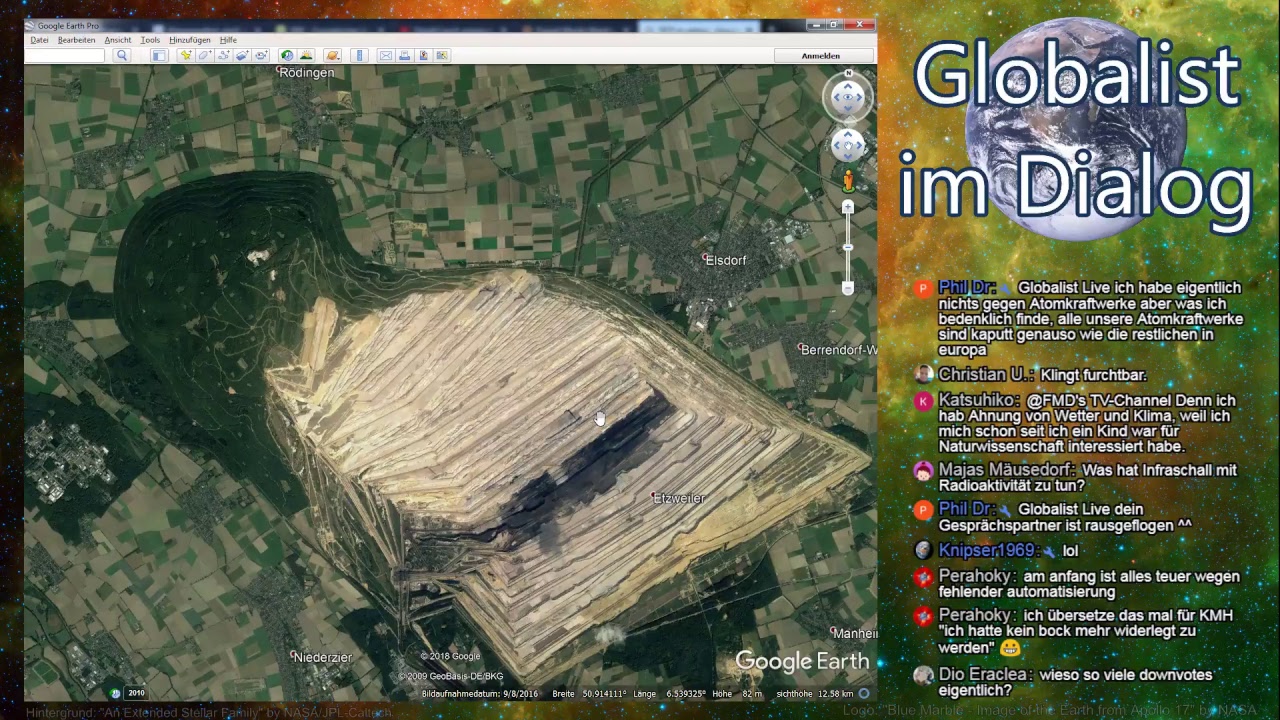Open the Ansicht menu
This screenshot has width=1280, height=720.
click(x=117, y=40)
